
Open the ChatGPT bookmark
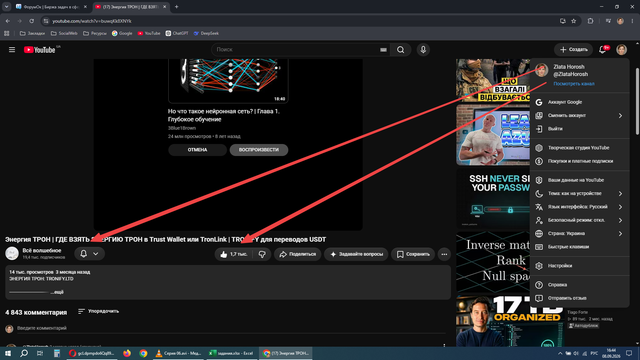click(177, 33)
